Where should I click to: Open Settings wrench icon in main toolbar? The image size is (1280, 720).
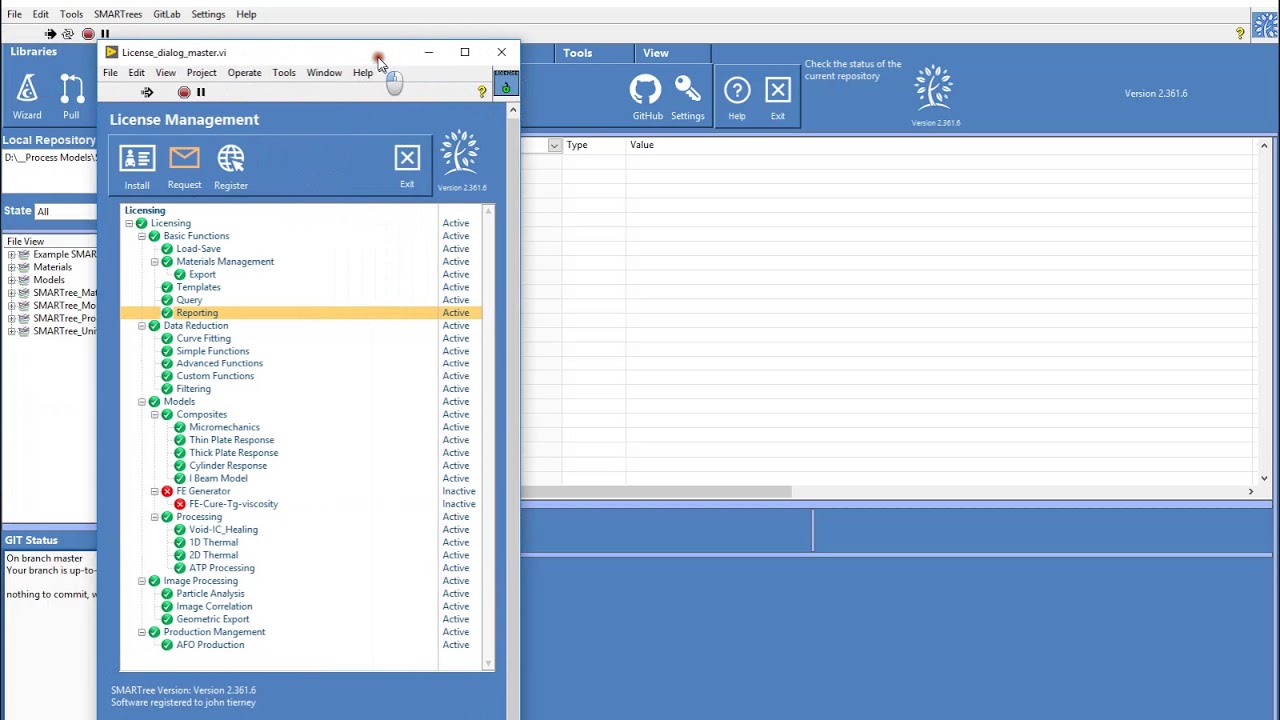687,89
